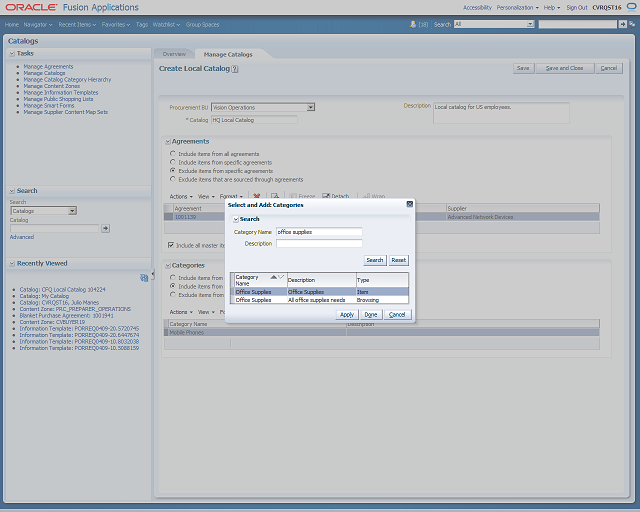
Task: Select 'Exclude items from specific agreements' radio
Action: coord(173,171)
